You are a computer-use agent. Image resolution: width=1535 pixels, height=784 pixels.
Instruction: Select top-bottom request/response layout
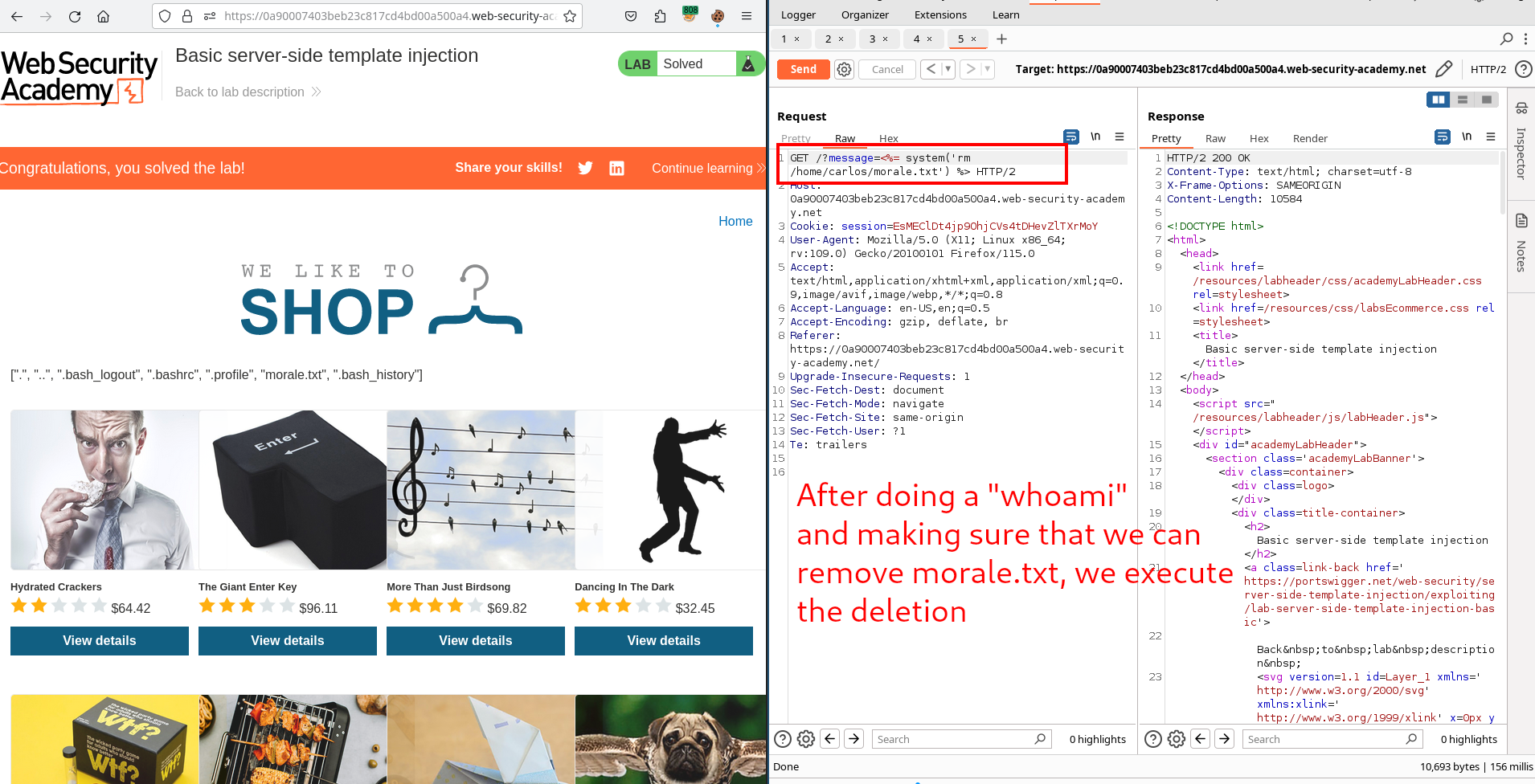point(1463,100)
